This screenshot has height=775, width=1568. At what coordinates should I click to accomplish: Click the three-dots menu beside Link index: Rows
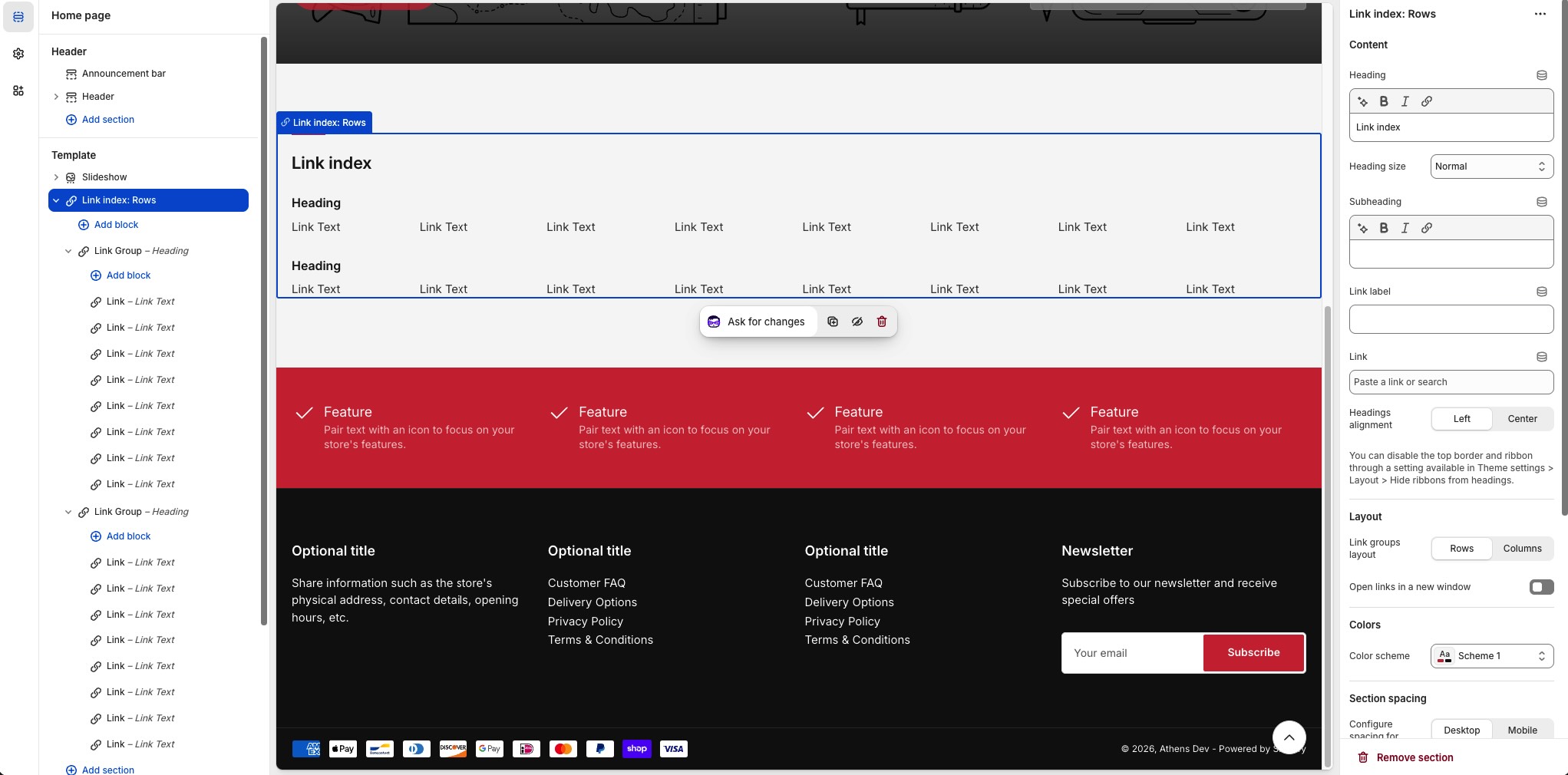tap(1540, 14)
